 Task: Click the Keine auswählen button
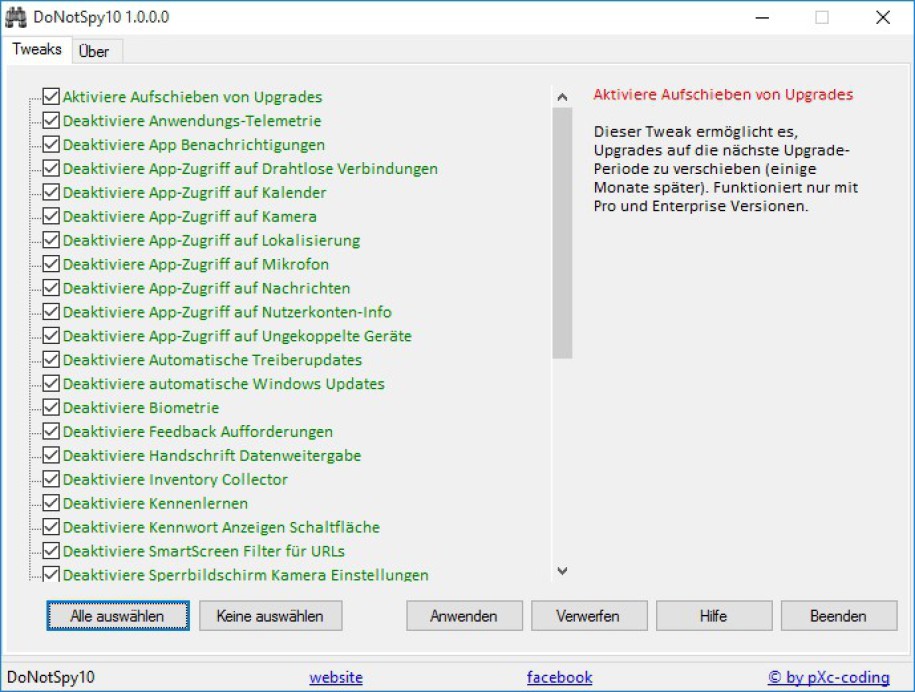pos(270,616)
